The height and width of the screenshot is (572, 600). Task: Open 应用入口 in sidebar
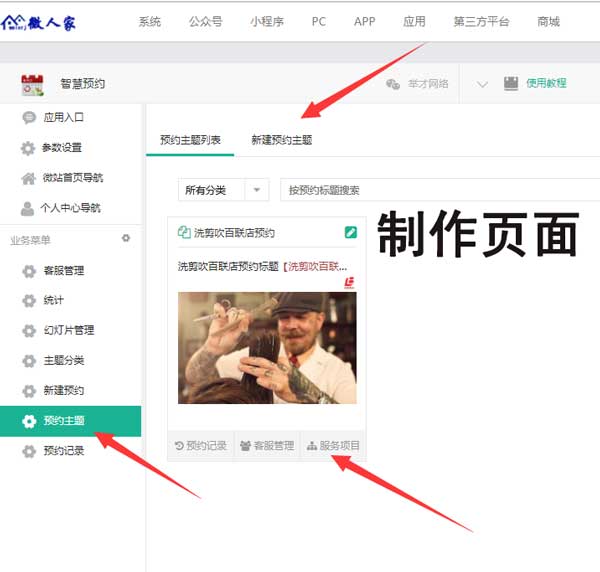click(x=64, y=117)
